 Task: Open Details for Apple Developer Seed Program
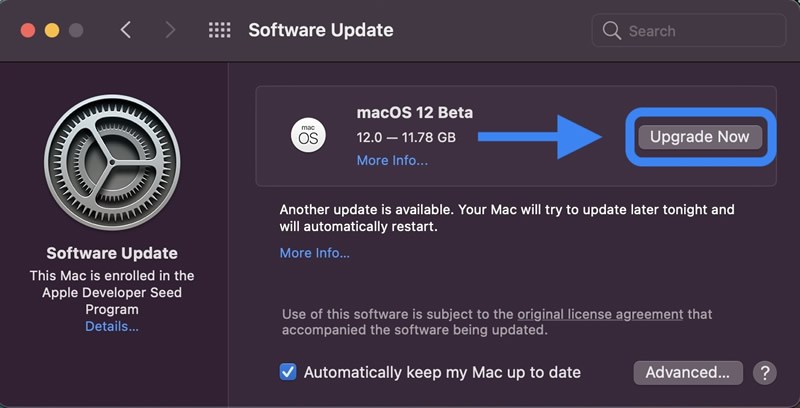[x=112, y=326]
